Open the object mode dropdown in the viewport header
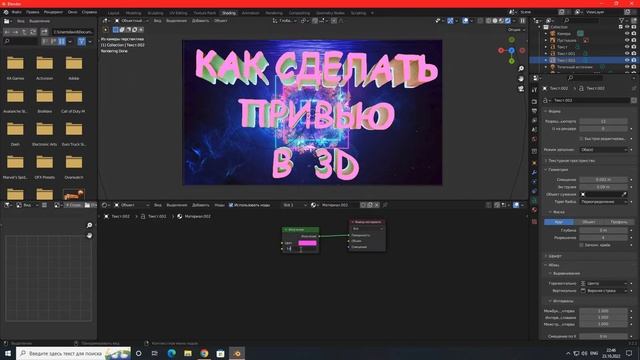The height and width of the screenshot is (360, 640). click(131, 20)
